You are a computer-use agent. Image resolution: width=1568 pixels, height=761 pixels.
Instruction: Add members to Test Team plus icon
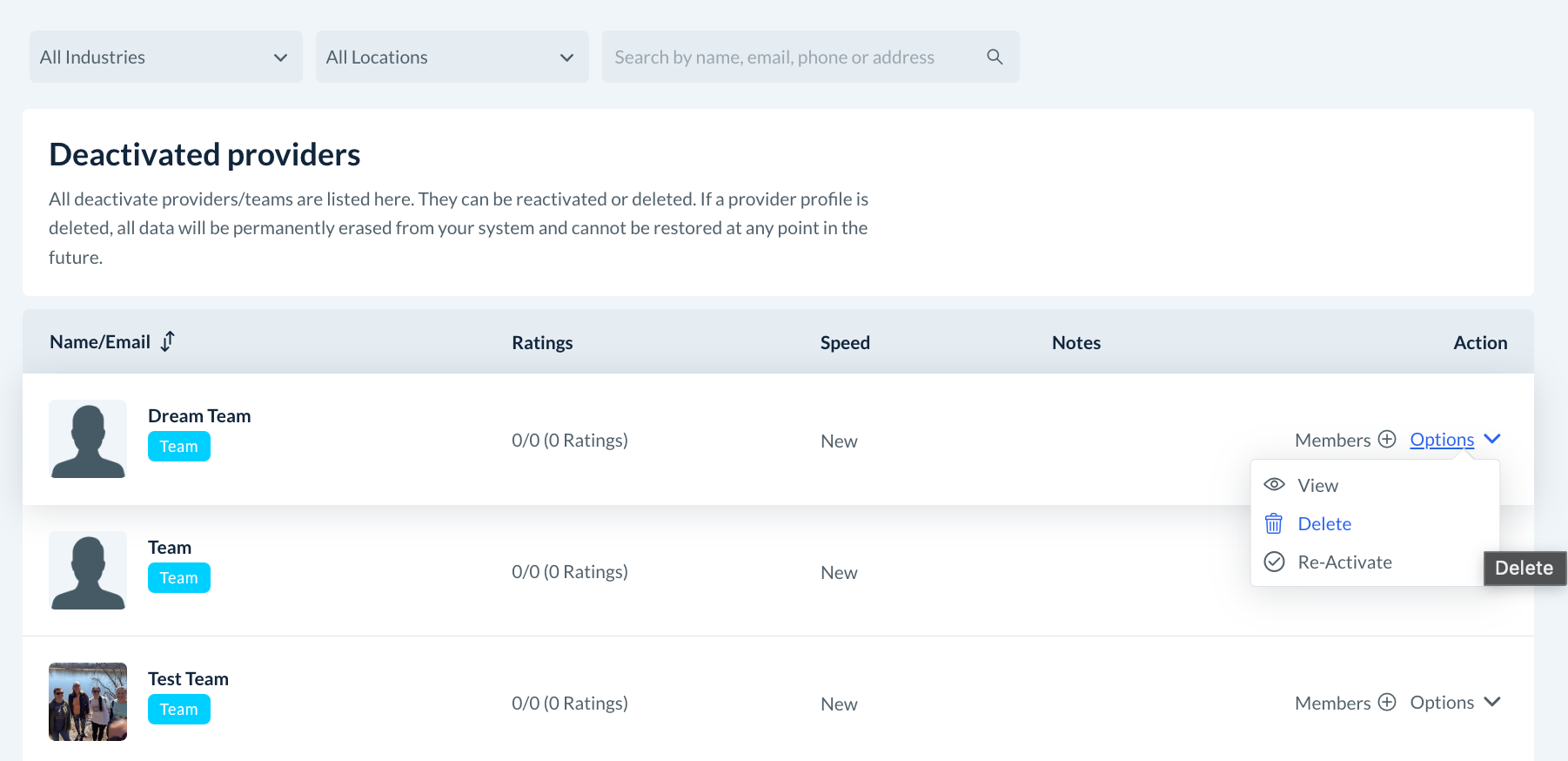click(1387, 703)
